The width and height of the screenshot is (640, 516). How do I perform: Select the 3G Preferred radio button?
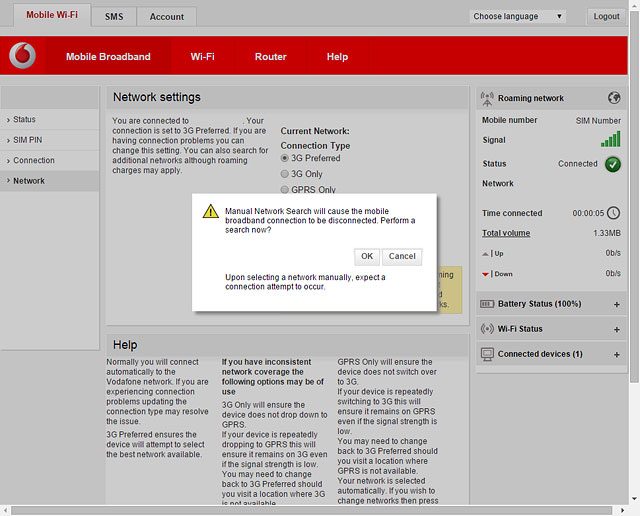click(285, 158)
